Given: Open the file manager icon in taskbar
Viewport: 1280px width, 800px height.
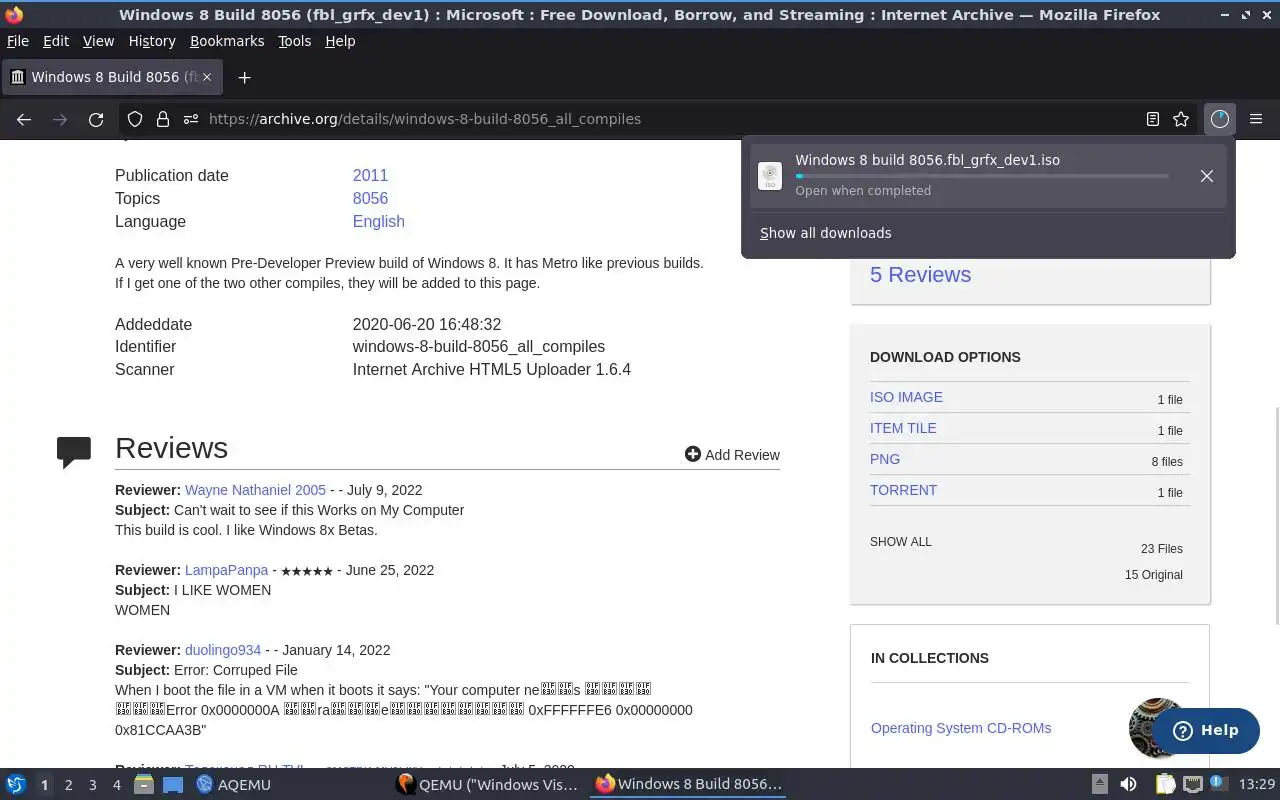Looking at the screenshot, I should 144,784.
